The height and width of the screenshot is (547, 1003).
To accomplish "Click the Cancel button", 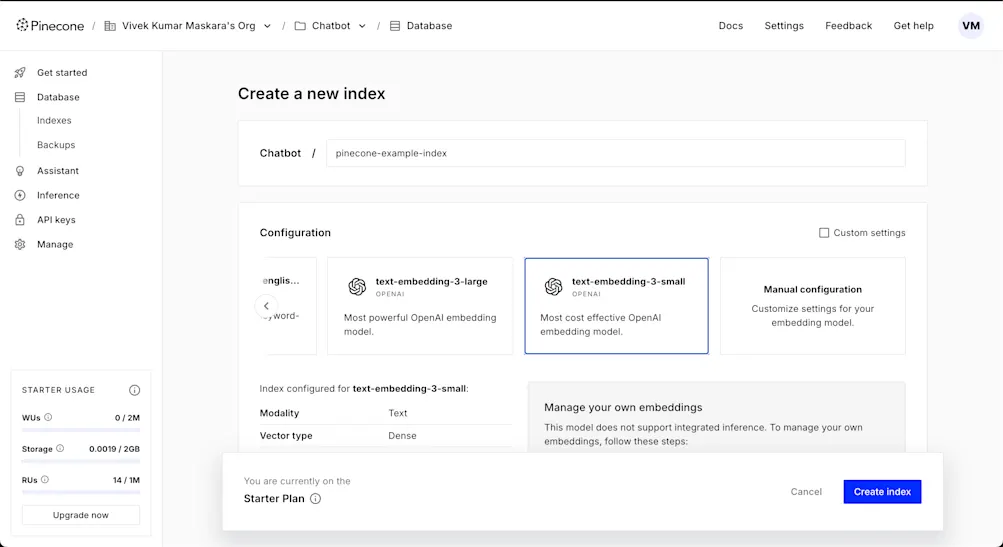I will pos(806,491).
